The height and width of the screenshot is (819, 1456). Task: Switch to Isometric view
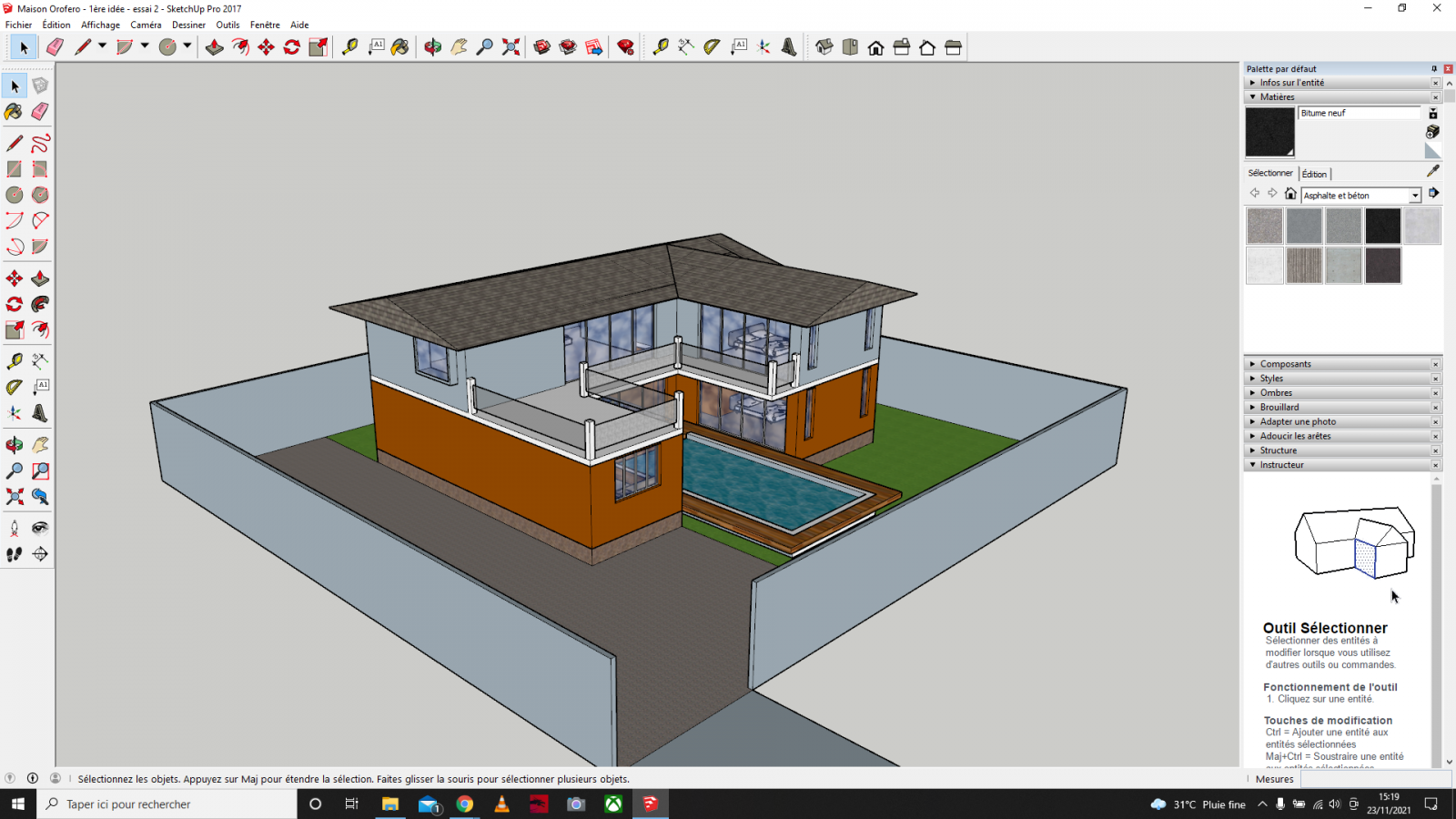[824, 47]
